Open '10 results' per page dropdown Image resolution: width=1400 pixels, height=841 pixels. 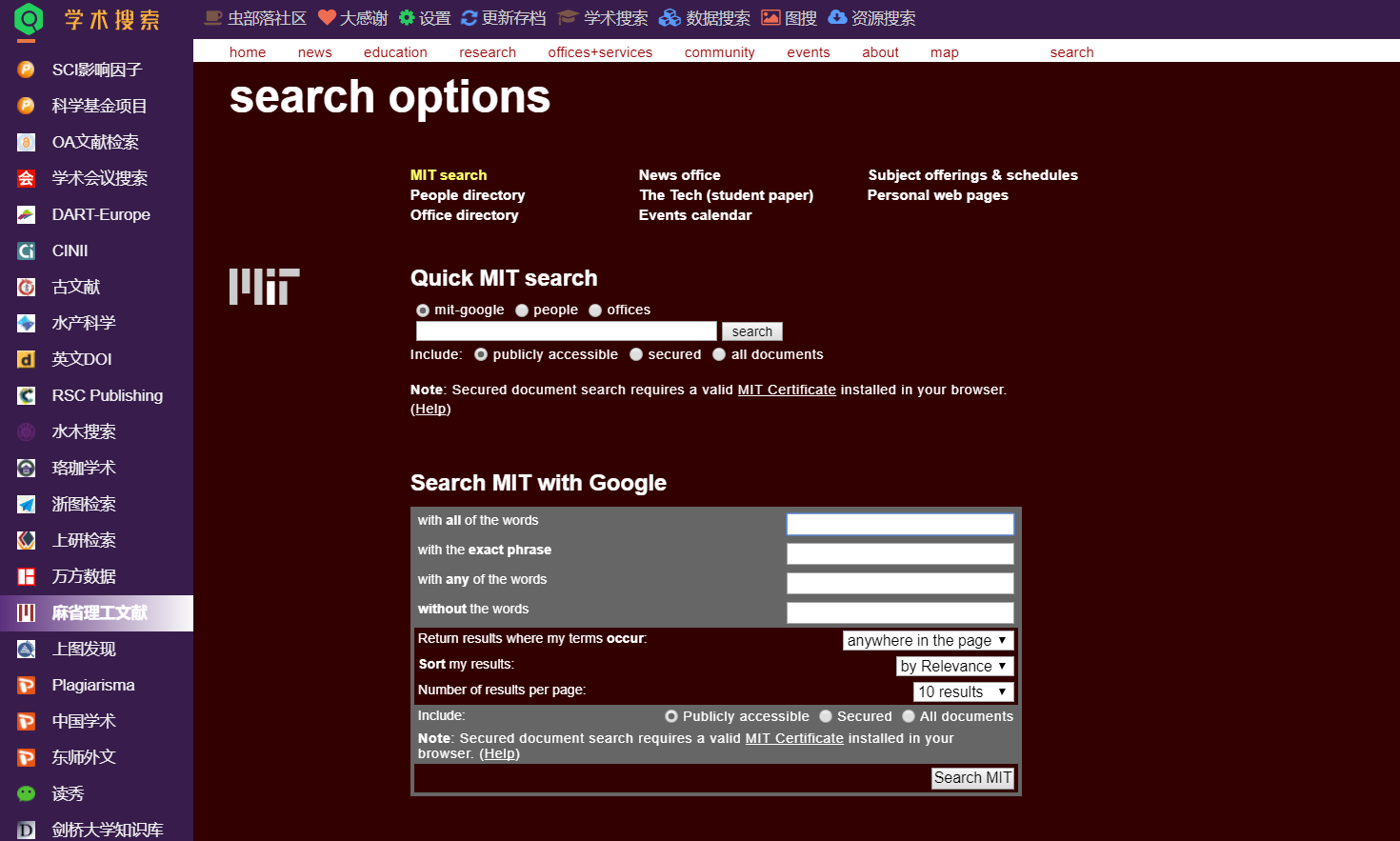click(964, 692)
